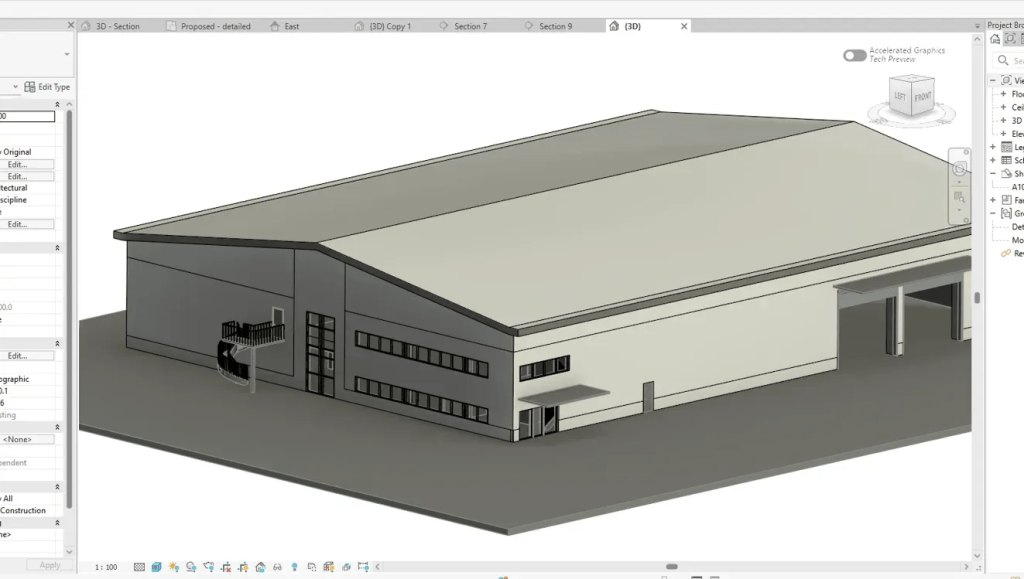Image resolution: width=1024 pixels, height=579 pixels.
Task: Click the Detail Level icon
Action: pos(139,567)
